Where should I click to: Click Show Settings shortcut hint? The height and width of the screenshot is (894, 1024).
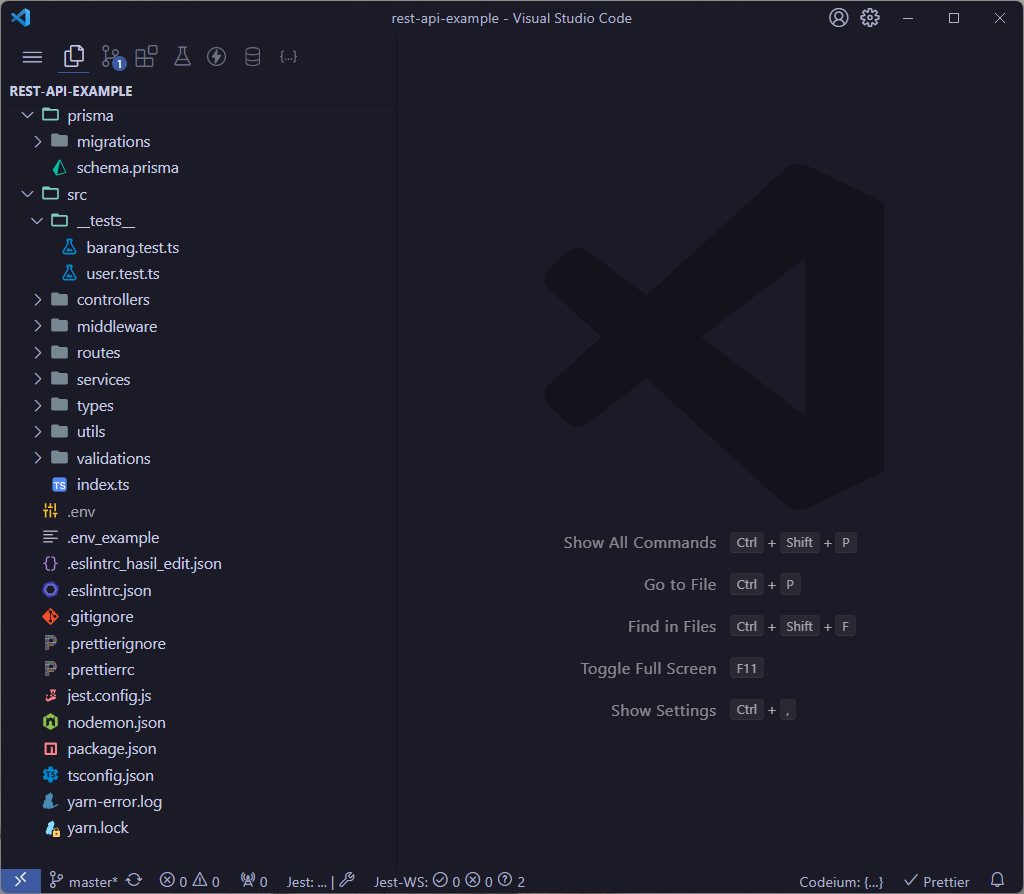(703, 710)
